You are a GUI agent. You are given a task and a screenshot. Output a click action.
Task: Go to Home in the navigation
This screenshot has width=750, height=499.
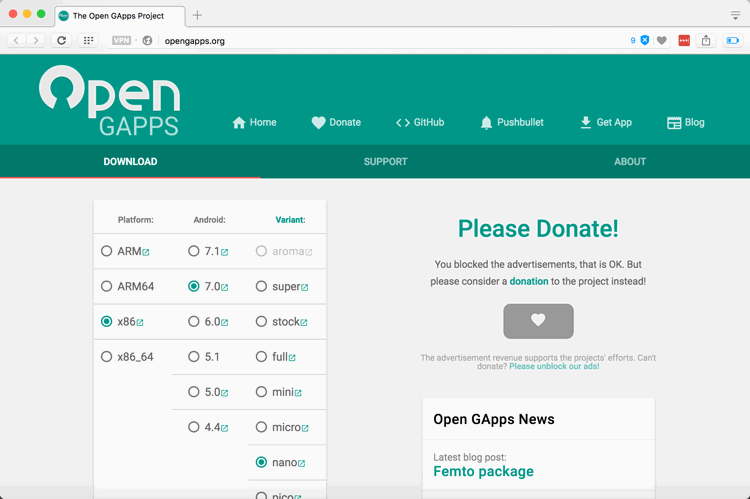[254, 122]
